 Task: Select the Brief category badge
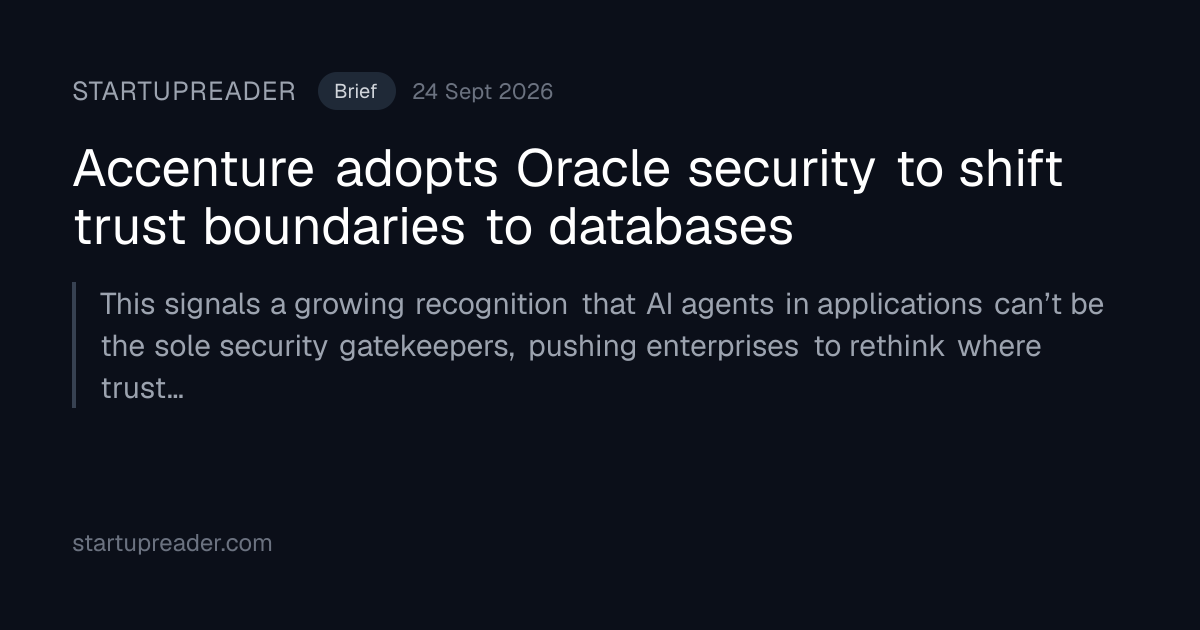point(356,91)
